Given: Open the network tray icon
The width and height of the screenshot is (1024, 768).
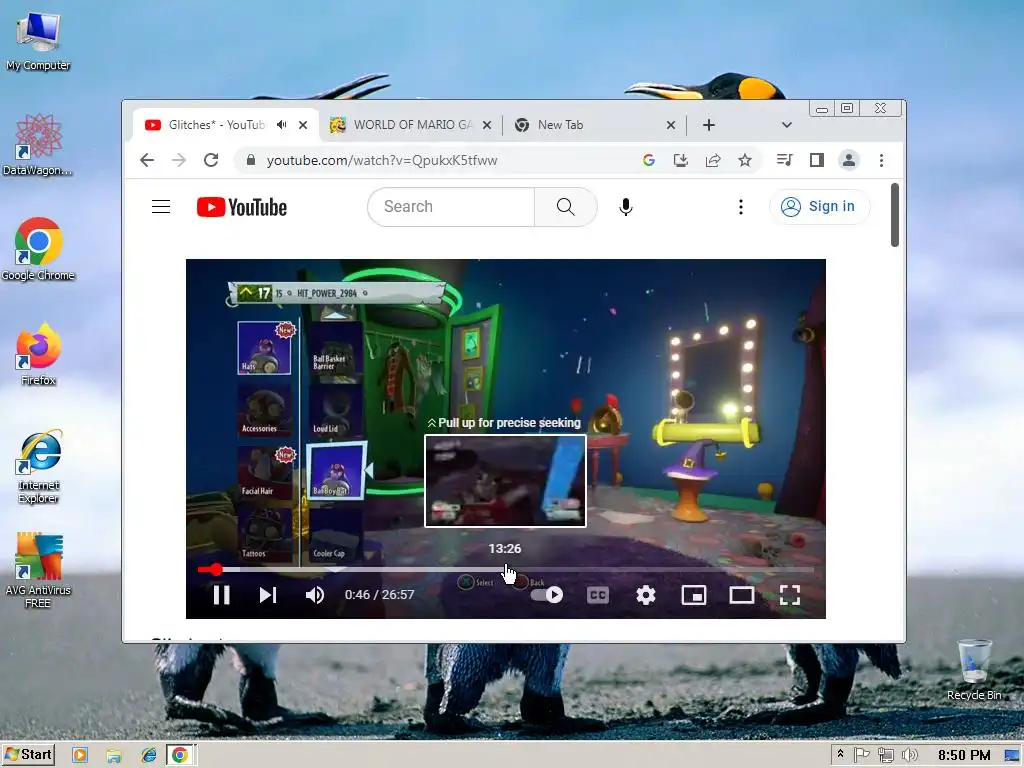Looking at the screenshot, I should 886,755.
